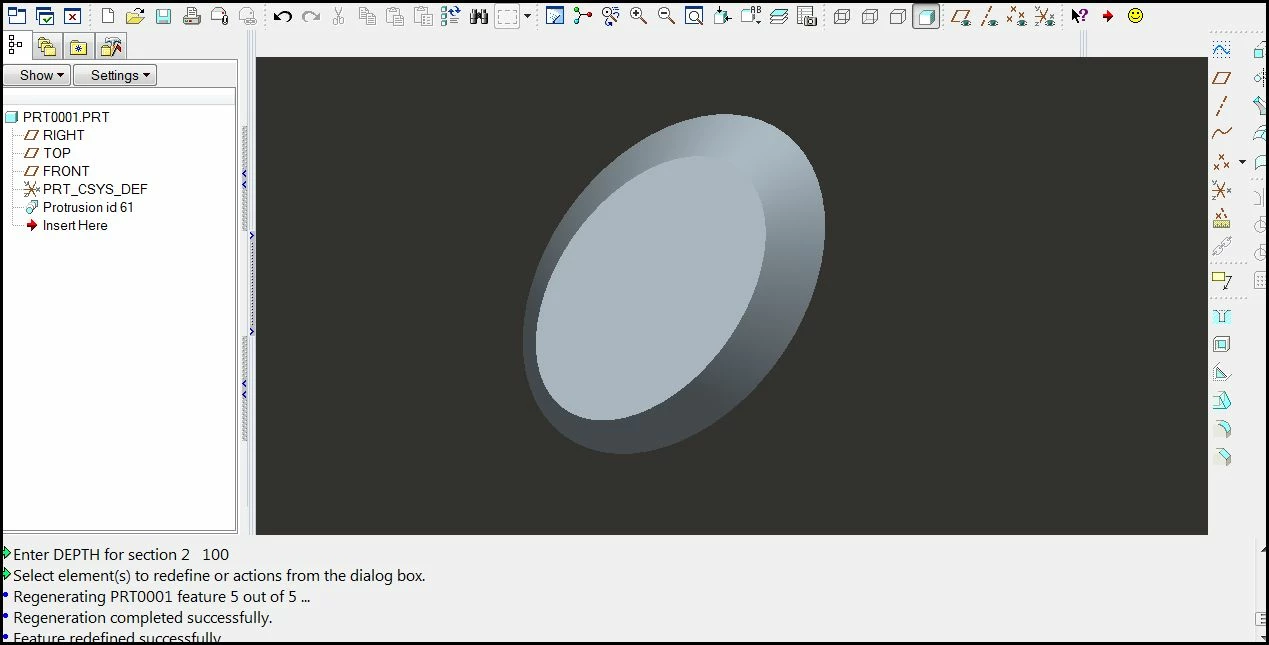Toggle datum points display
The height and width of the screenshot is (645, 1269).
(1017, 16)
